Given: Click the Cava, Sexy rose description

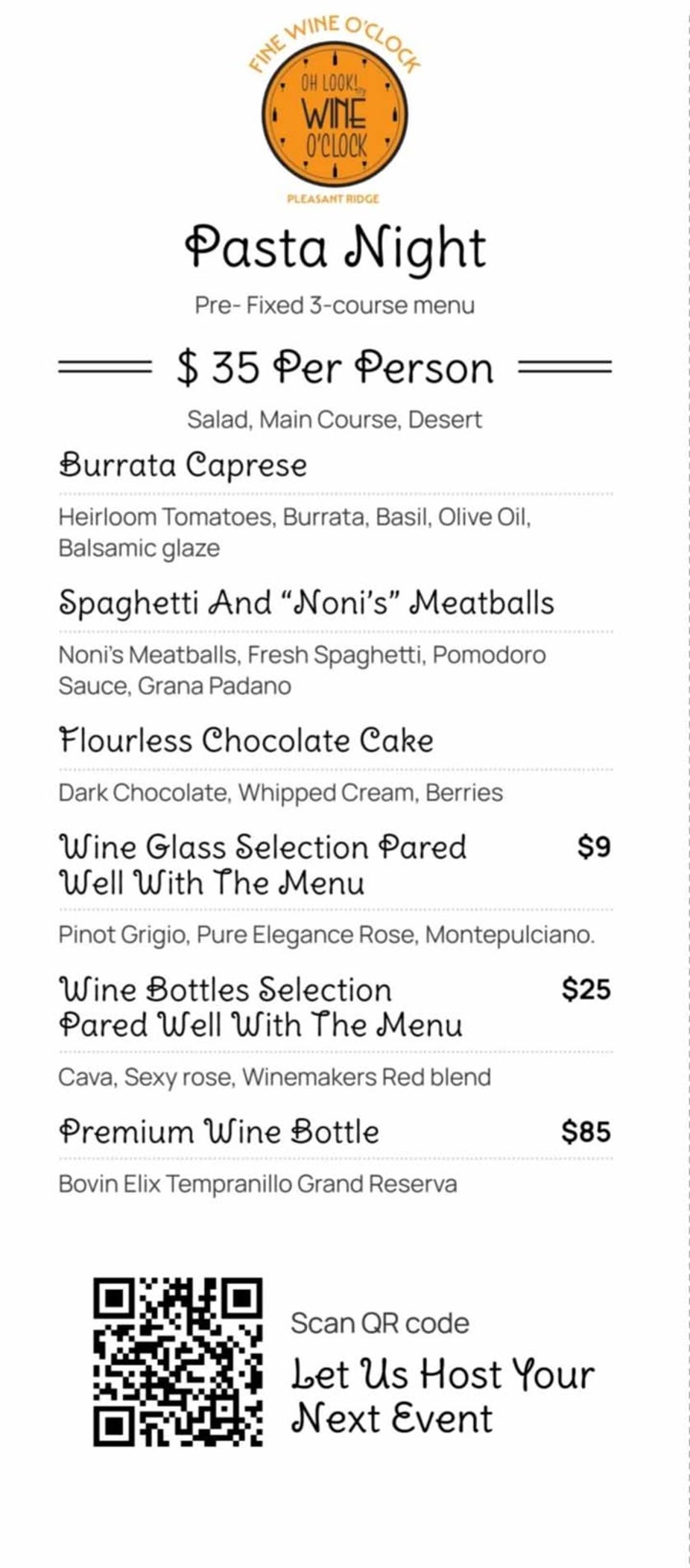Looking at the screenshot, I should [x=275, y=1077].
